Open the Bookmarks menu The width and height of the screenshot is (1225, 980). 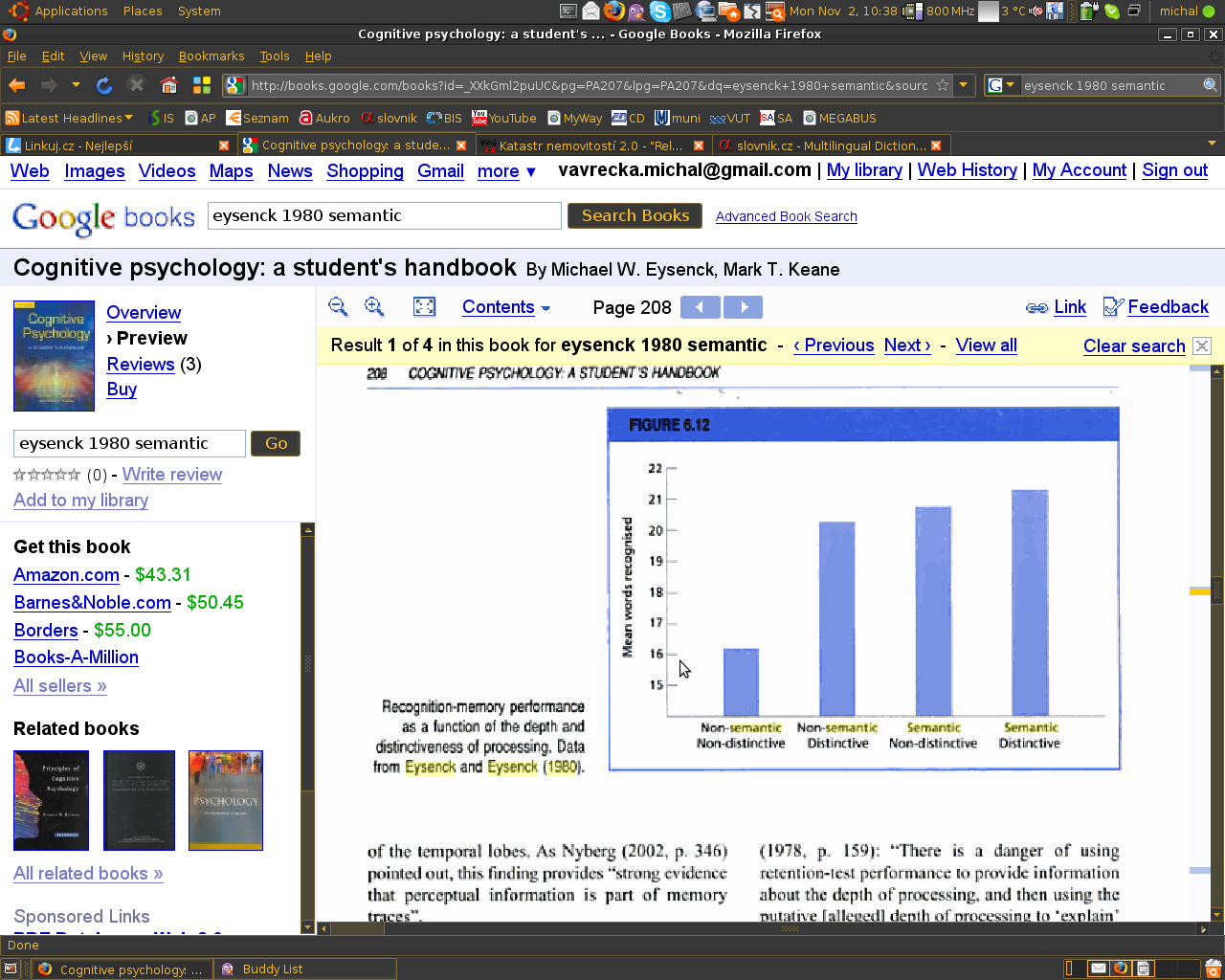(212, 56)
